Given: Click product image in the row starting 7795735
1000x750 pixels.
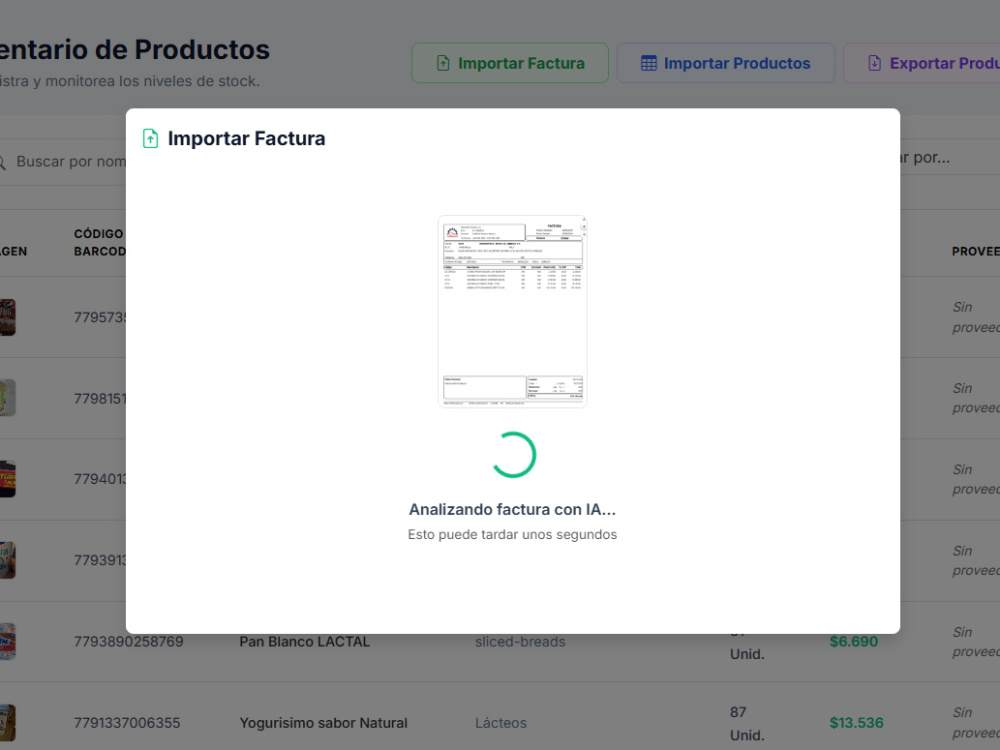Looking at the screenshot, I should 8,317.
